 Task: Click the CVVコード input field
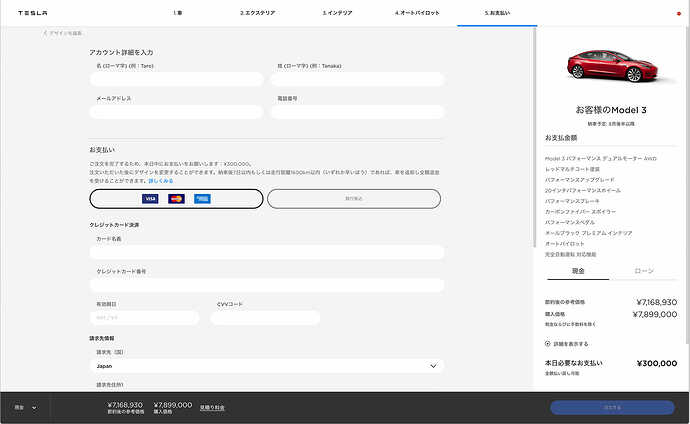265,318
